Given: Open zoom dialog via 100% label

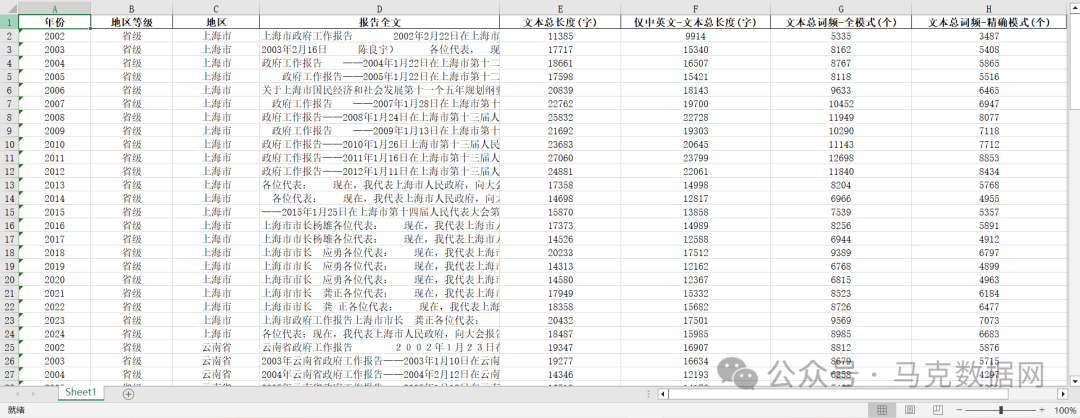Looking at the screenshot, I should [1065, 410].
